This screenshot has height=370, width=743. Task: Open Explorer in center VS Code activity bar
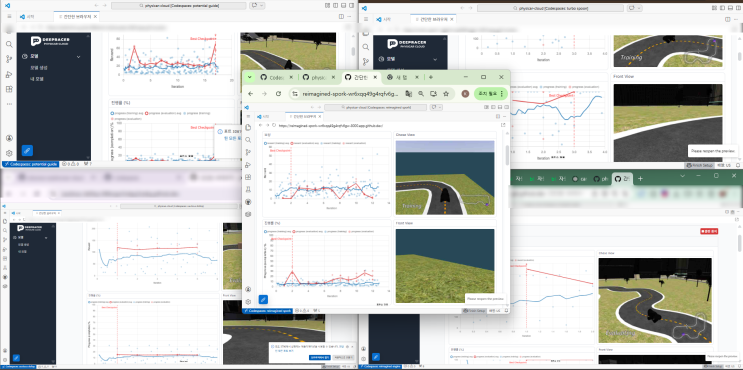tap(248, 127)
